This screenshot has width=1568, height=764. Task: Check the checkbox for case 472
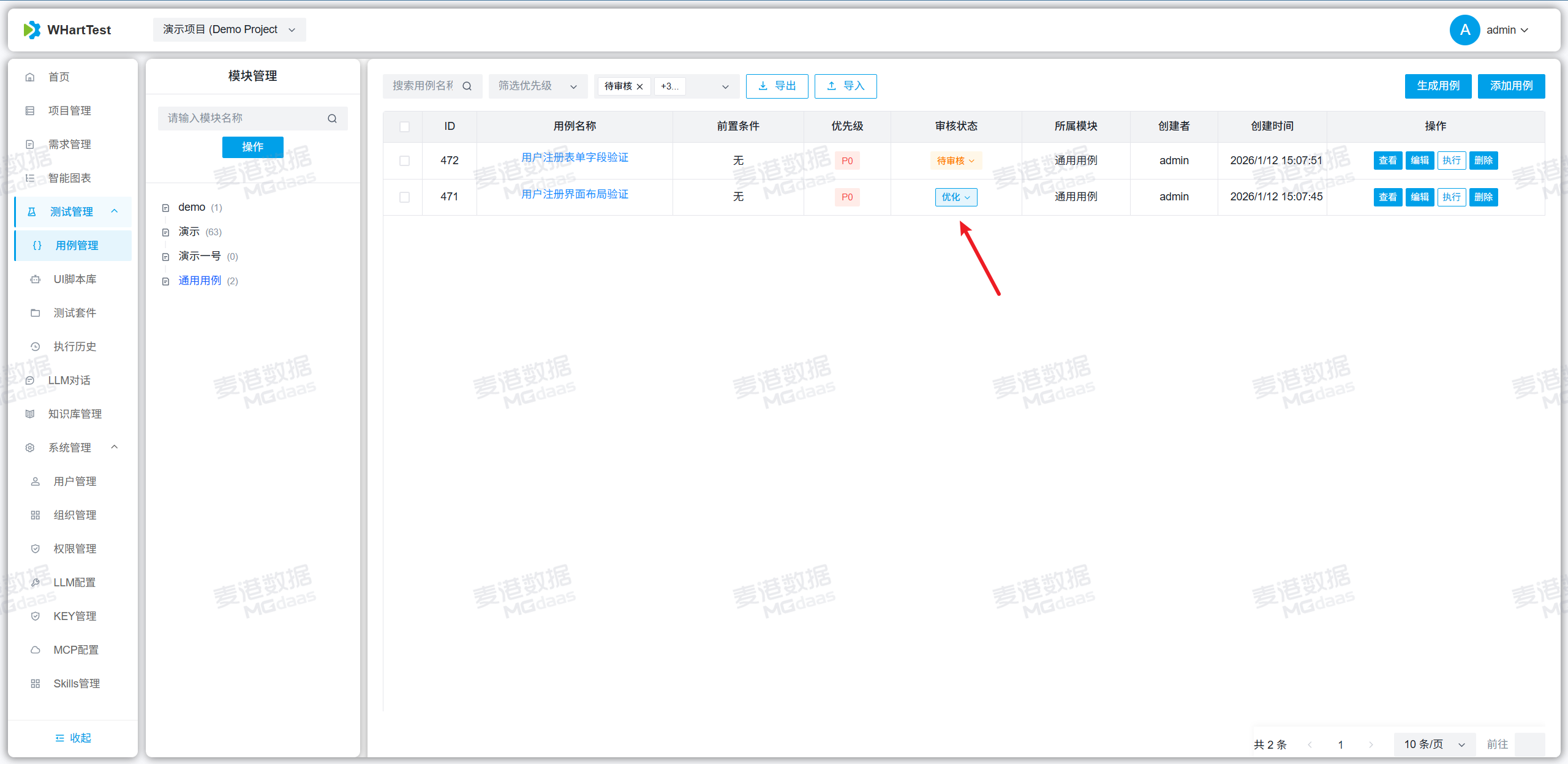[404, 161]
